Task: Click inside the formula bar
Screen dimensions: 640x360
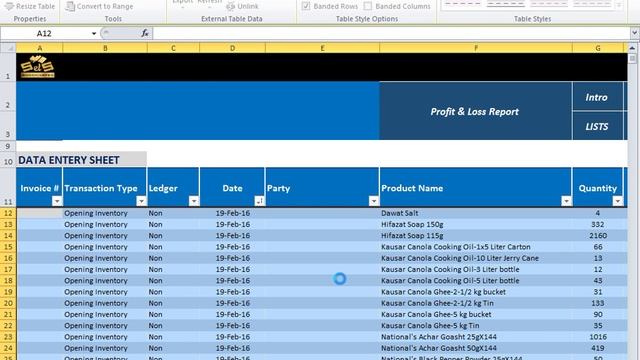Action: (x=391, y=33)
